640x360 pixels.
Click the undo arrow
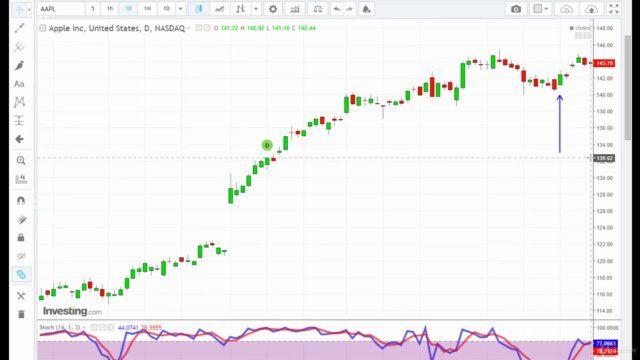pyautogui.click(x=336, y=9)
